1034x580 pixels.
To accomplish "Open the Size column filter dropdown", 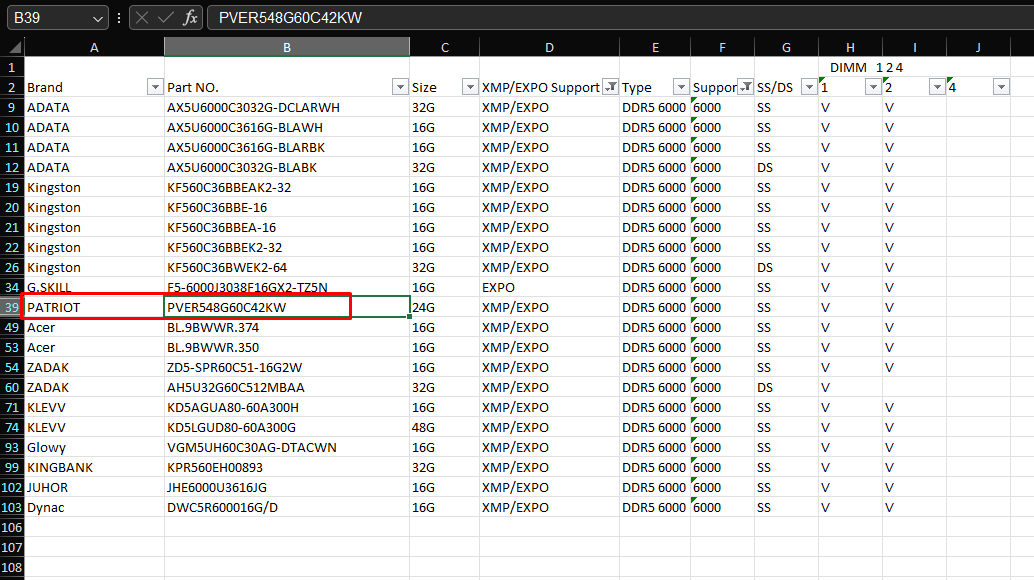I will click(470, 87).
